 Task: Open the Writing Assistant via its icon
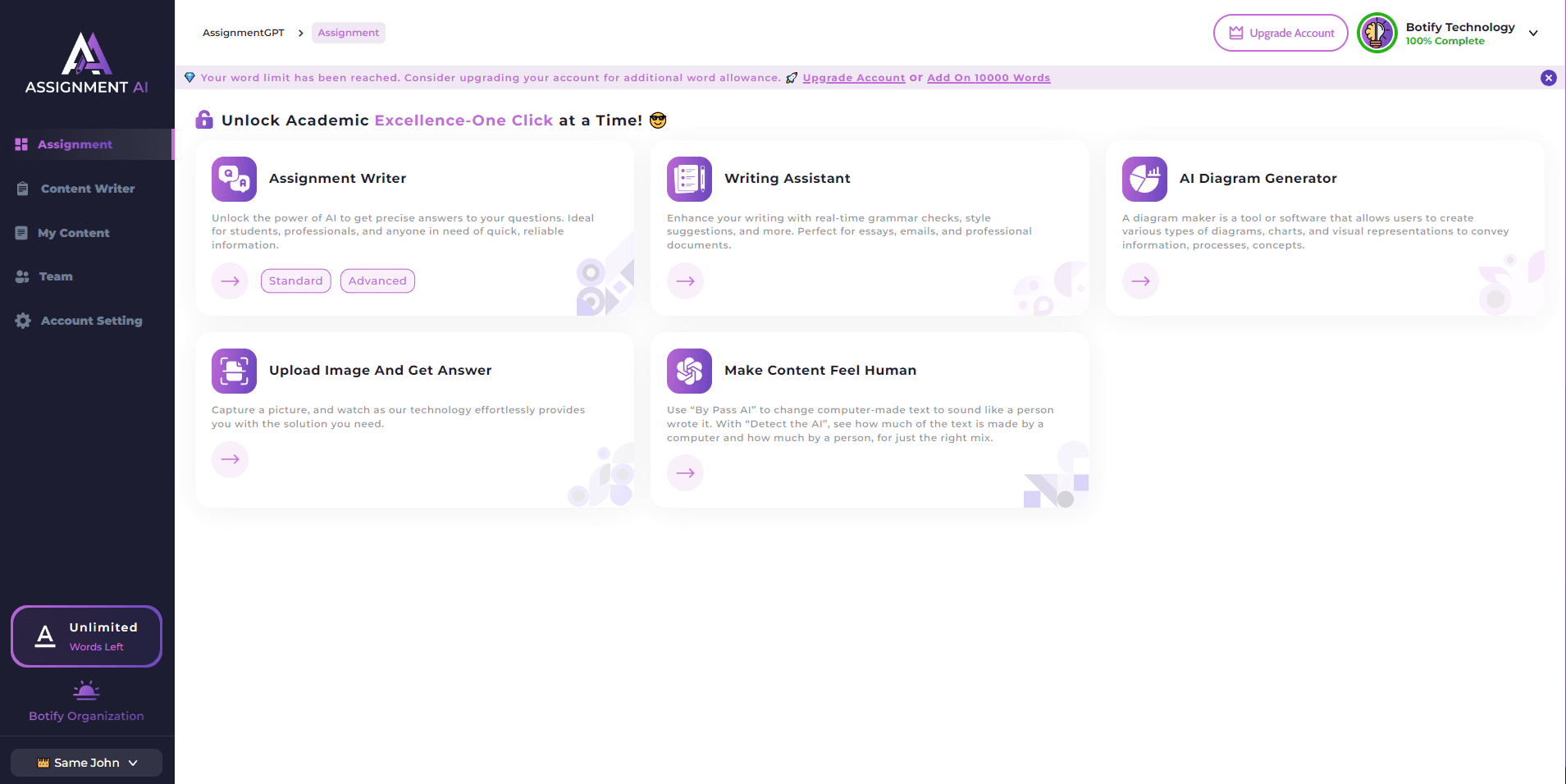pyautogui.click(x=688, y=179)
